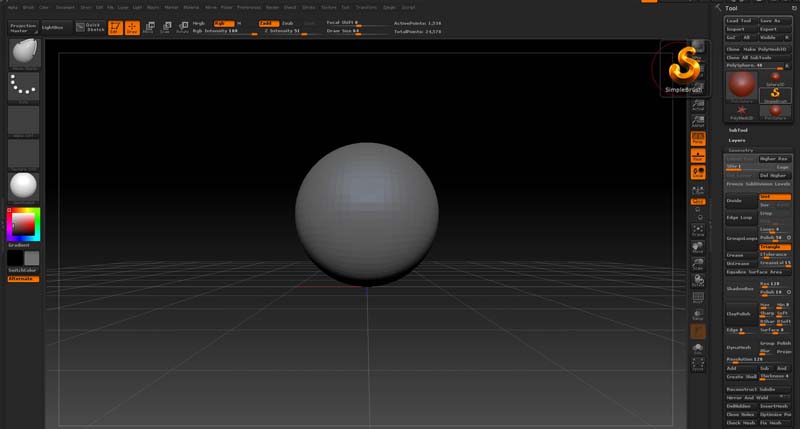Screen dimensions: 800x429
Task: Click the empty Texture slot
Action: pyautogui.click(x=24, y=155)
